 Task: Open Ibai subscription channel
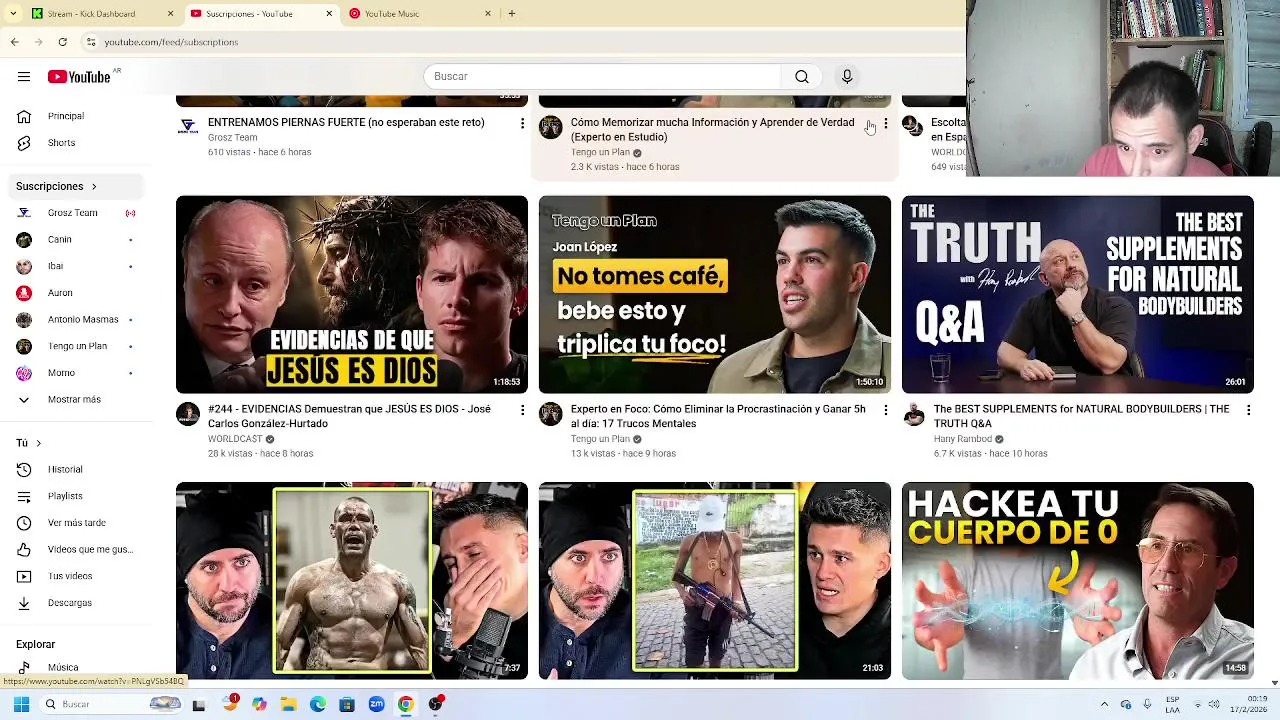[75, 266]
